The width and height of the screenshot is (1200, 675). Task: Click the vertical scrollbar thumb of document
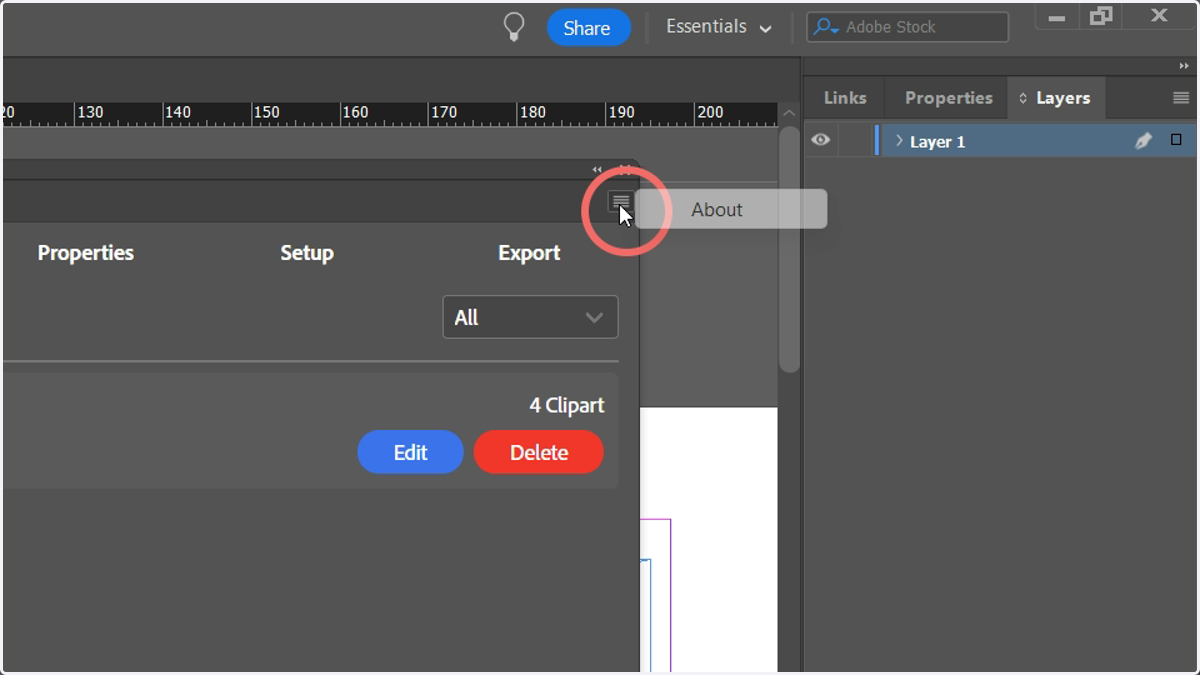pos(789,250)
